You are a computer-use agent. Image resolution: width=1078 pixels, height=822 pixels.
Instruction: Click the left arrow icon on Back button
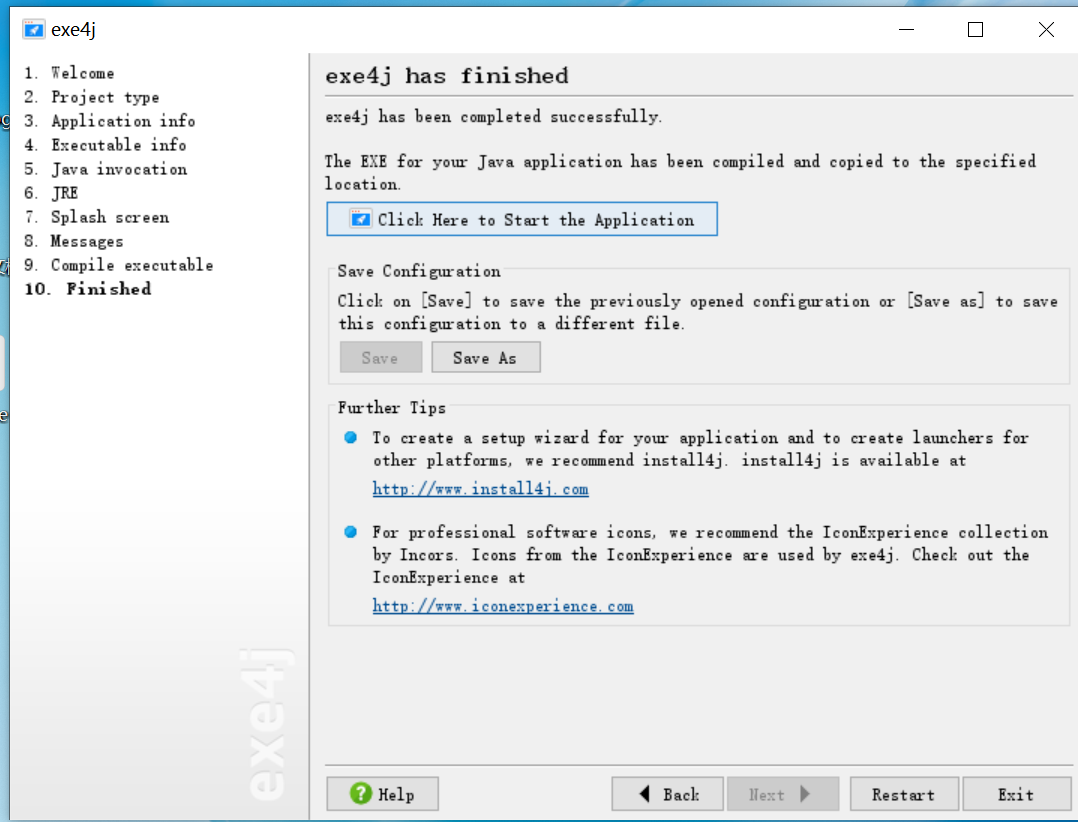coord(645,793)
